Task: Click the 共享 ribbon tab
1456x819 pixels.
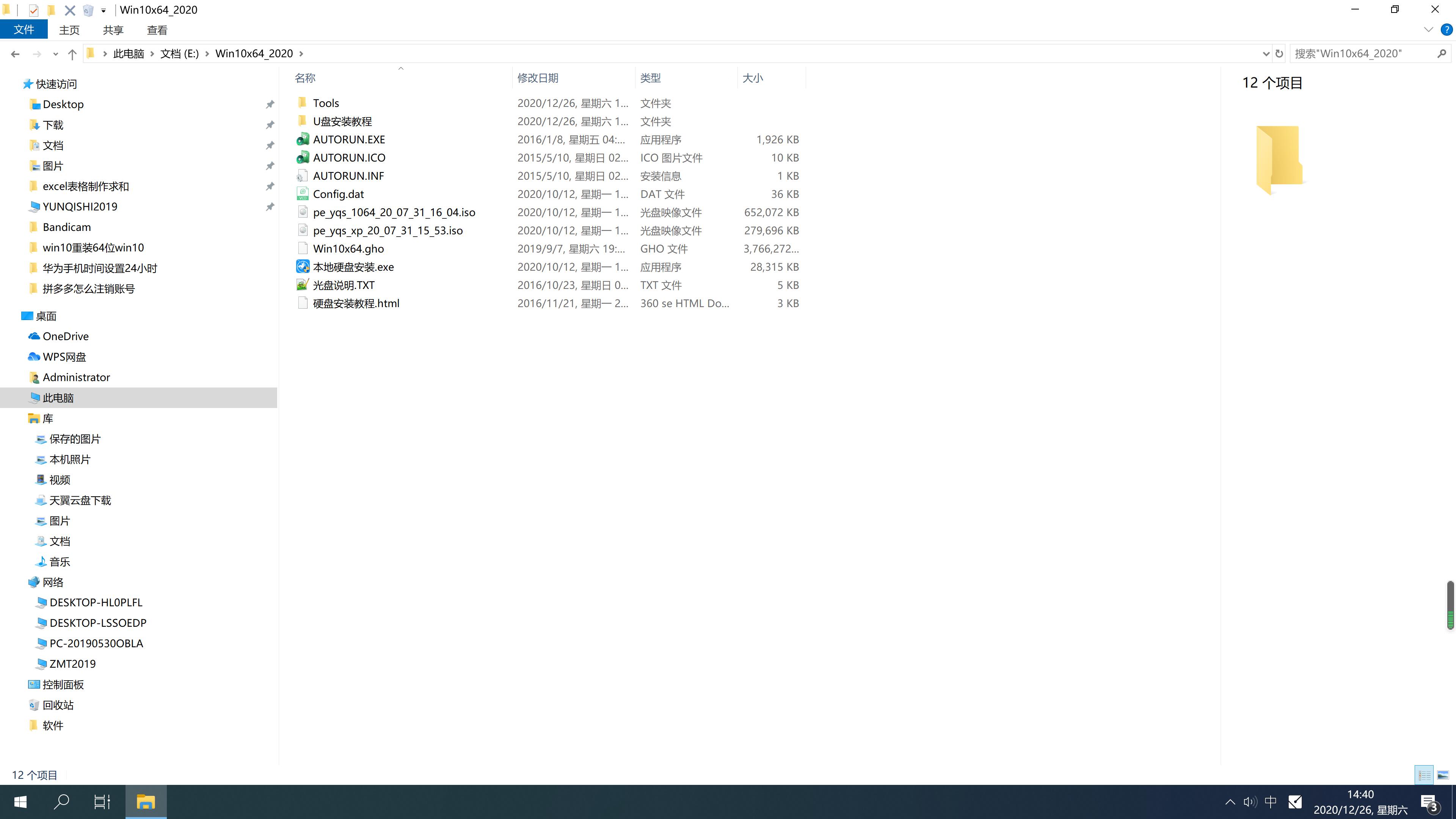Action: click(113, 30)
